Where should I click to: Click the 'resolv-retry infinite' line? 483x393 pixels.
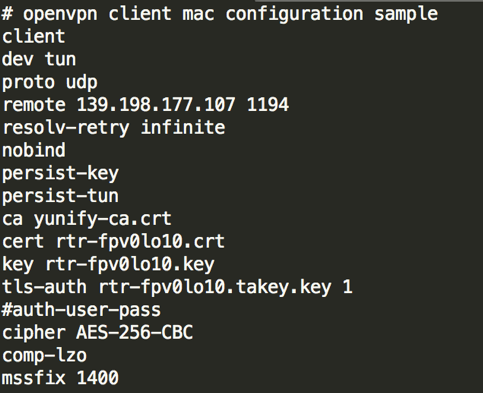click(x=114, y=128)
